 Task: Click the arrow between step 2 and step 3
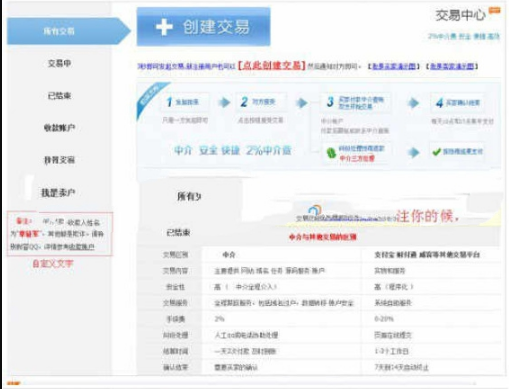[302, 103]
